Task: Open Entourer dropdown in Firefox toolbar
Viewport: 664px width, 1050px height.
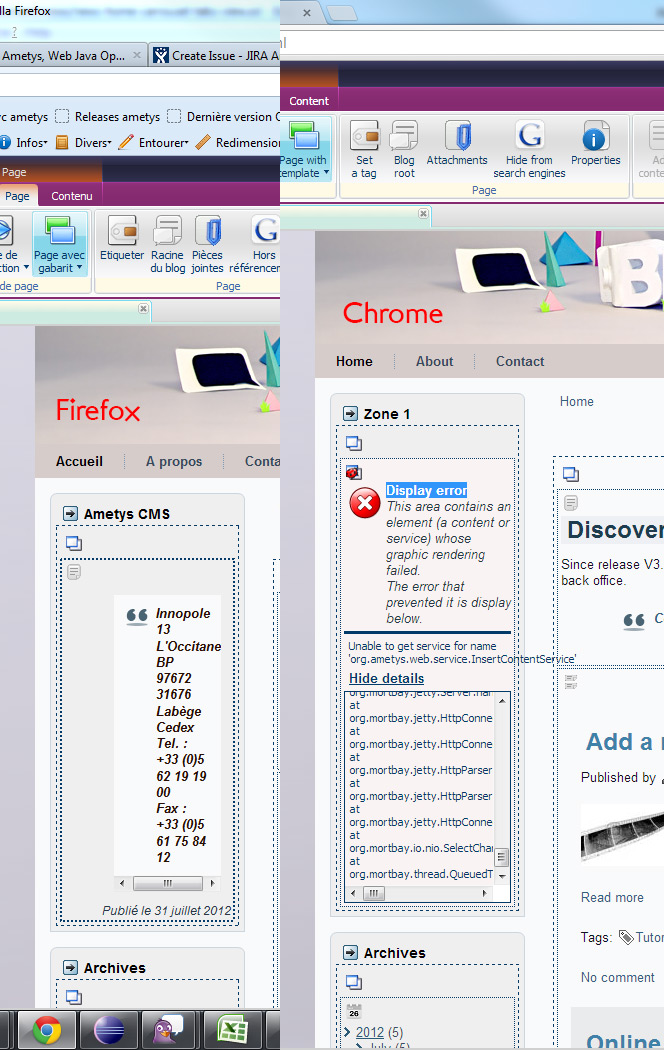Action: tap(155, 143)
